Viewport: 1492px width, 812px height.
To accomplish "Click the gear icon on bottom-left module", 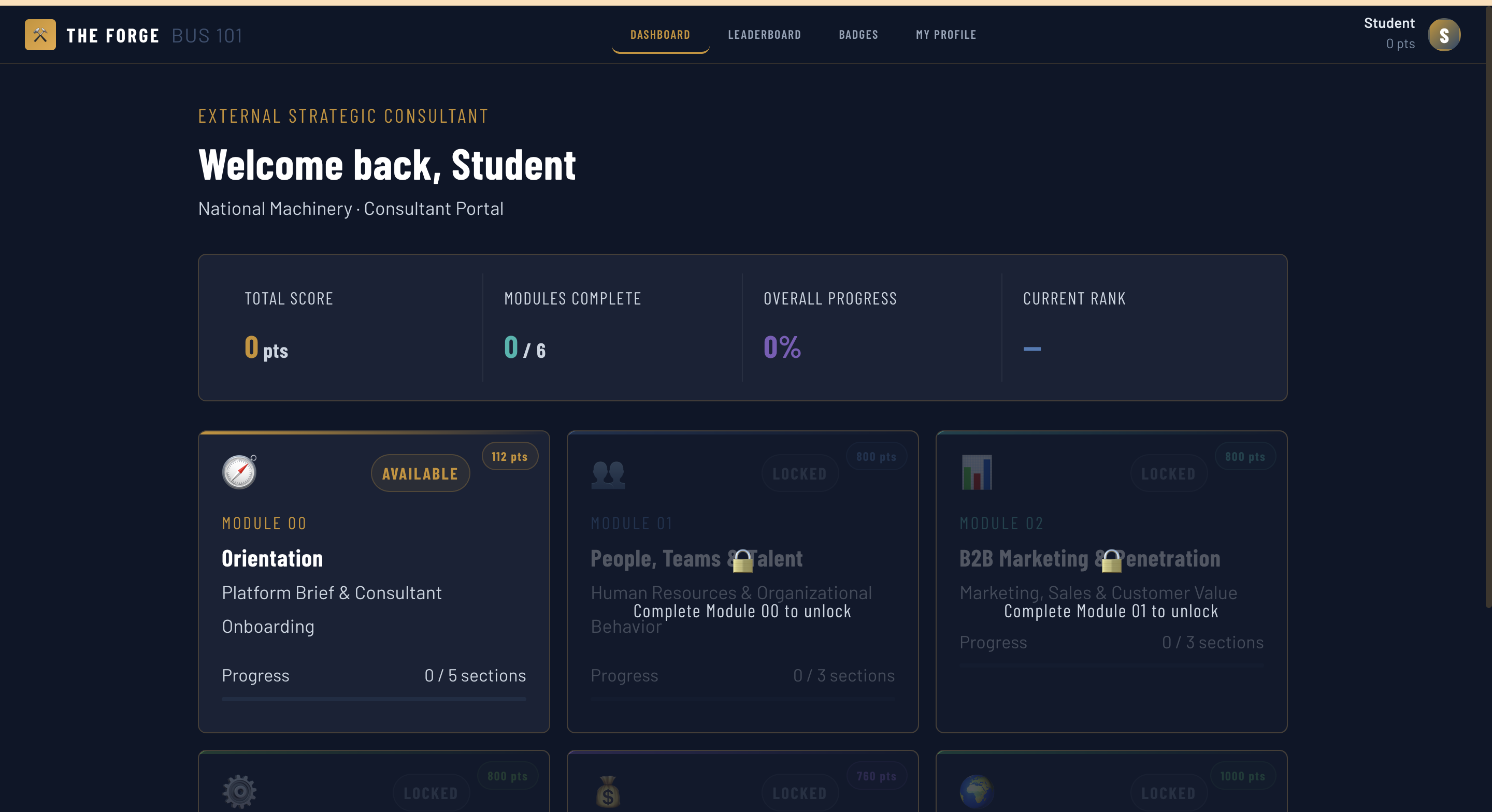I will [239, 791].
